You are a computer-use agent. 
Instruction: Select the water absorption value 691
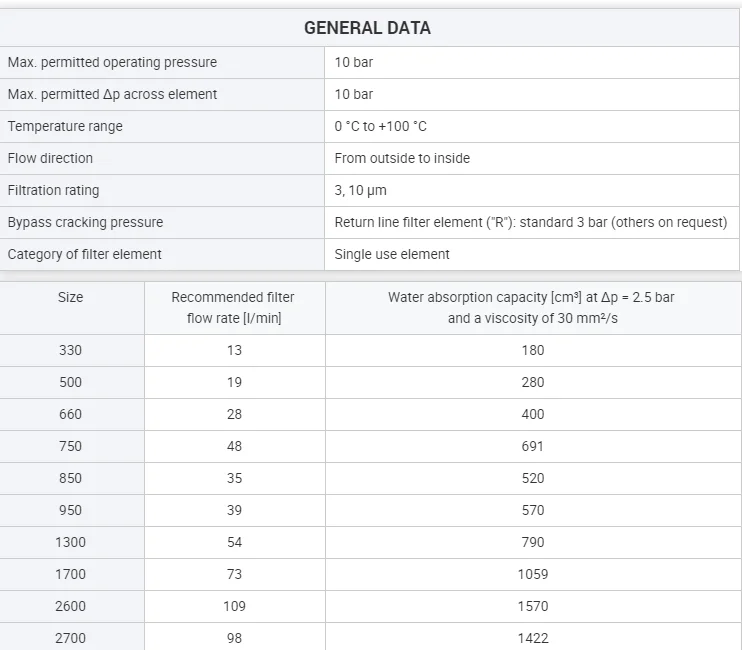coord(533,446)
